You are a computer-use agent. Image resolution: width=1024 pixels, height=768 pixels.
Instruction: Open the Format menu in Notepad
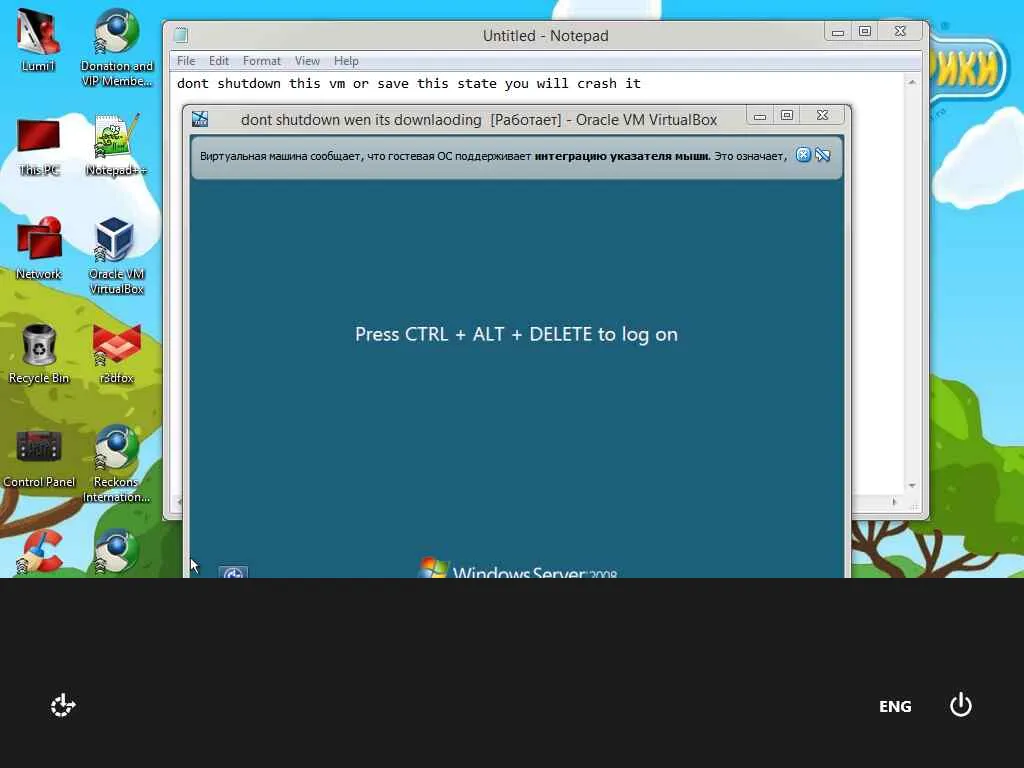click(x=261, y=61)
